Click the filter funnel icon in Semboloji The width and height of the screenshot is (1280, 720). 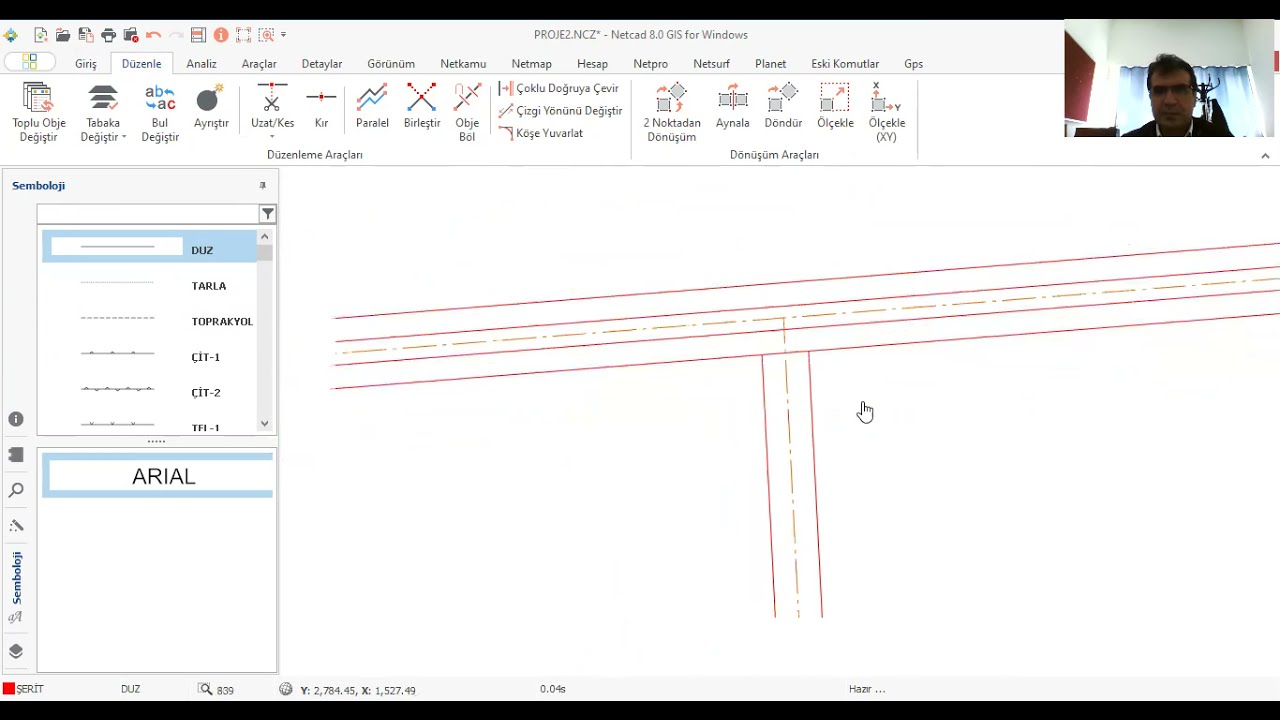click(x=267, y=214)
